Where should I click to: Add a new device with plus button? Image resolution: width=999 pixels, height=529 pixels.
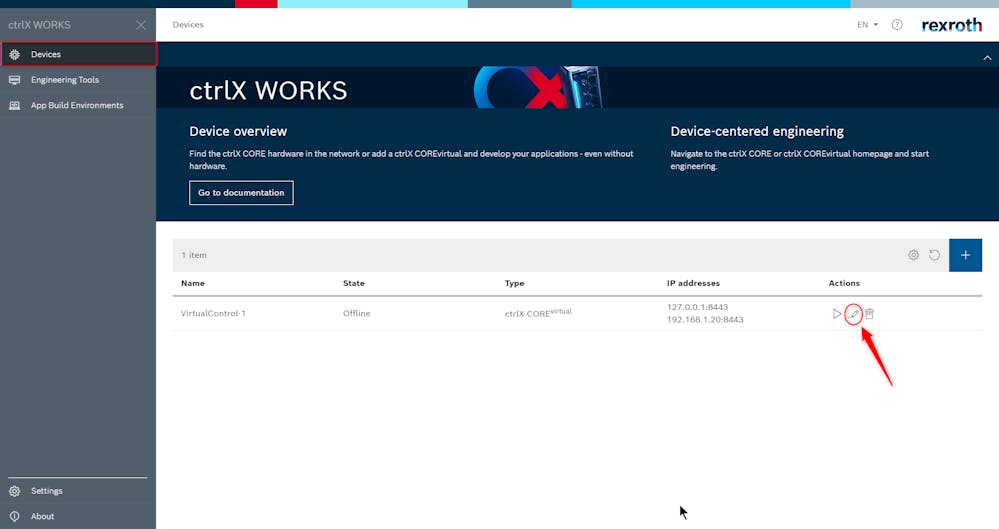[965, 255]
